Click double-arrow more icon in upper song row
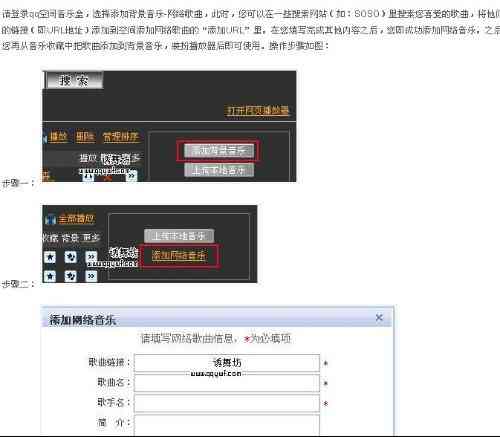 (x=91, y=257)
